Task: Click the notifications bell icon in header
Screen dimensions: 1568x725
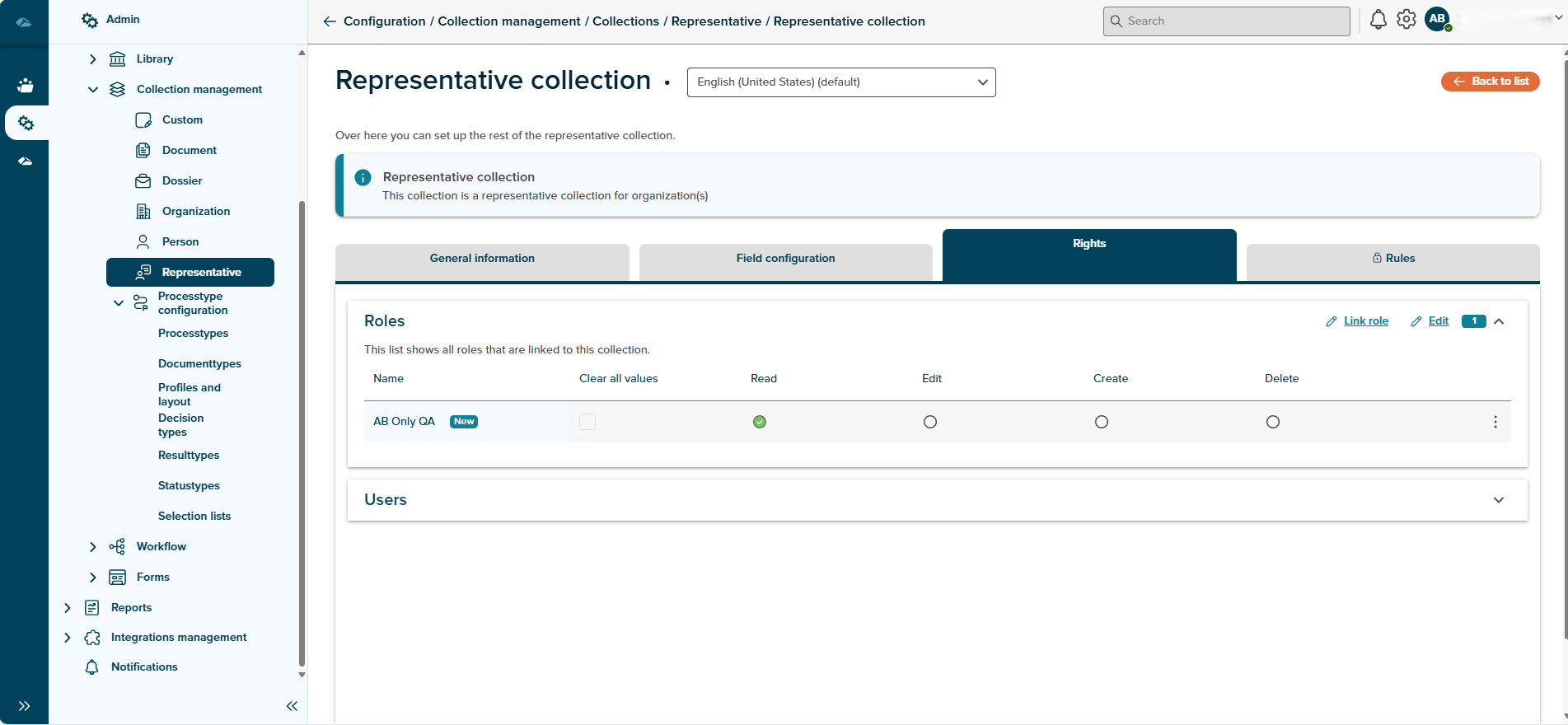Action: point(1378,20)
